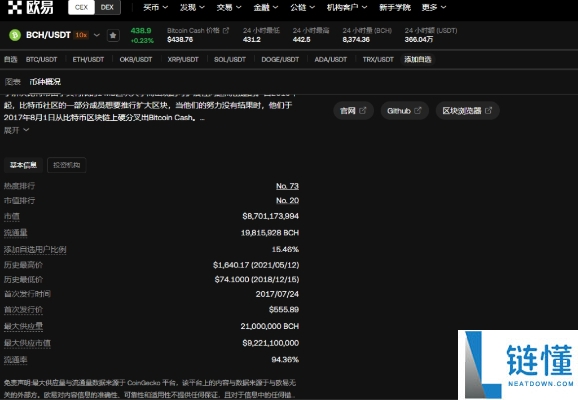Viewport: 578px width, 400px height.
Task: Open the 官网 official website link
Action: coord(353,111)
